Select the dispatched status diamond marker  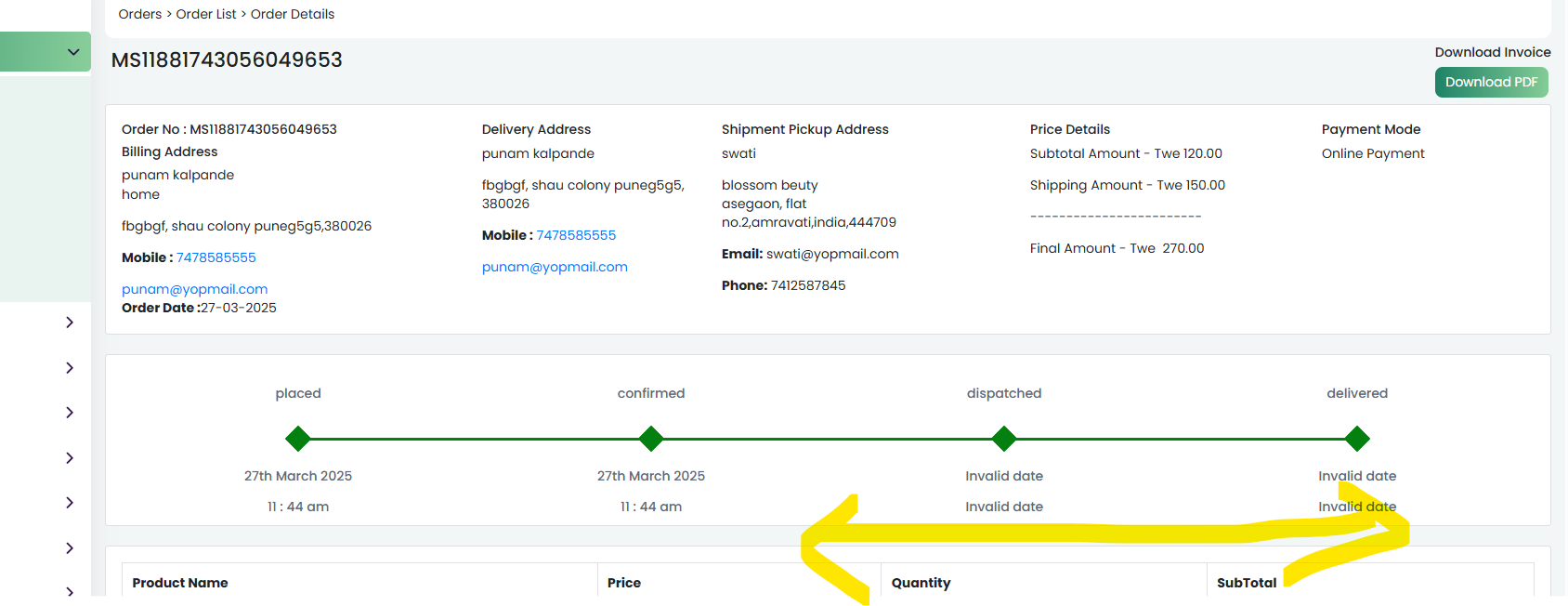[x=1004, y=438]
